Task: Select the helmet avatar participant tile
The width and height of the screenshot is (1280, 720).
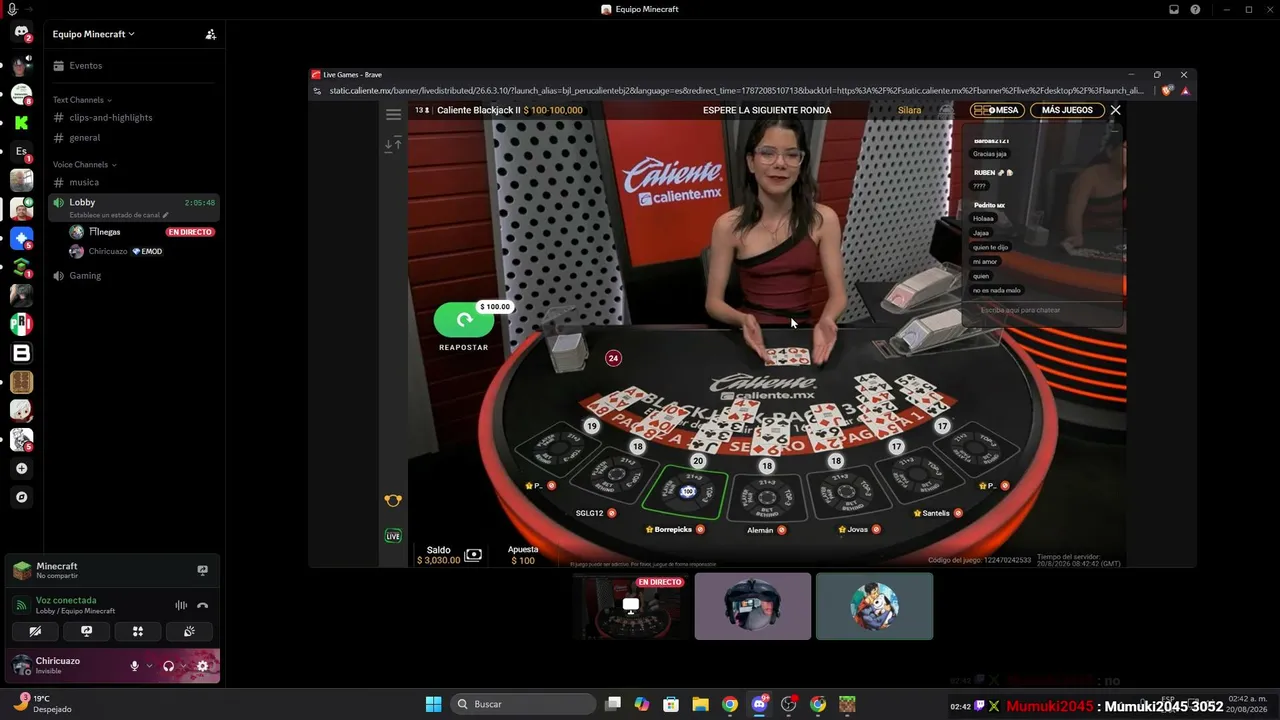Action: pos(753,606)
